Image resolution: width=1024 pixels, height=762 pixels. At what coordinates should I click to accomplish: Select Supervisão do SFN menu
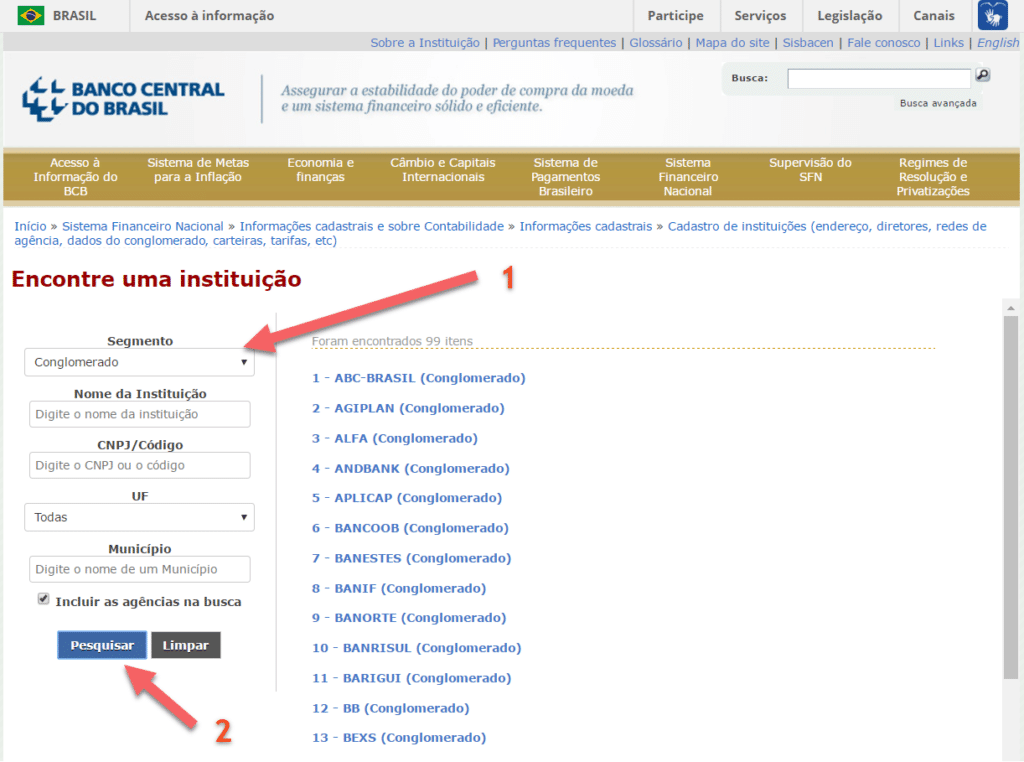[810, 170]
